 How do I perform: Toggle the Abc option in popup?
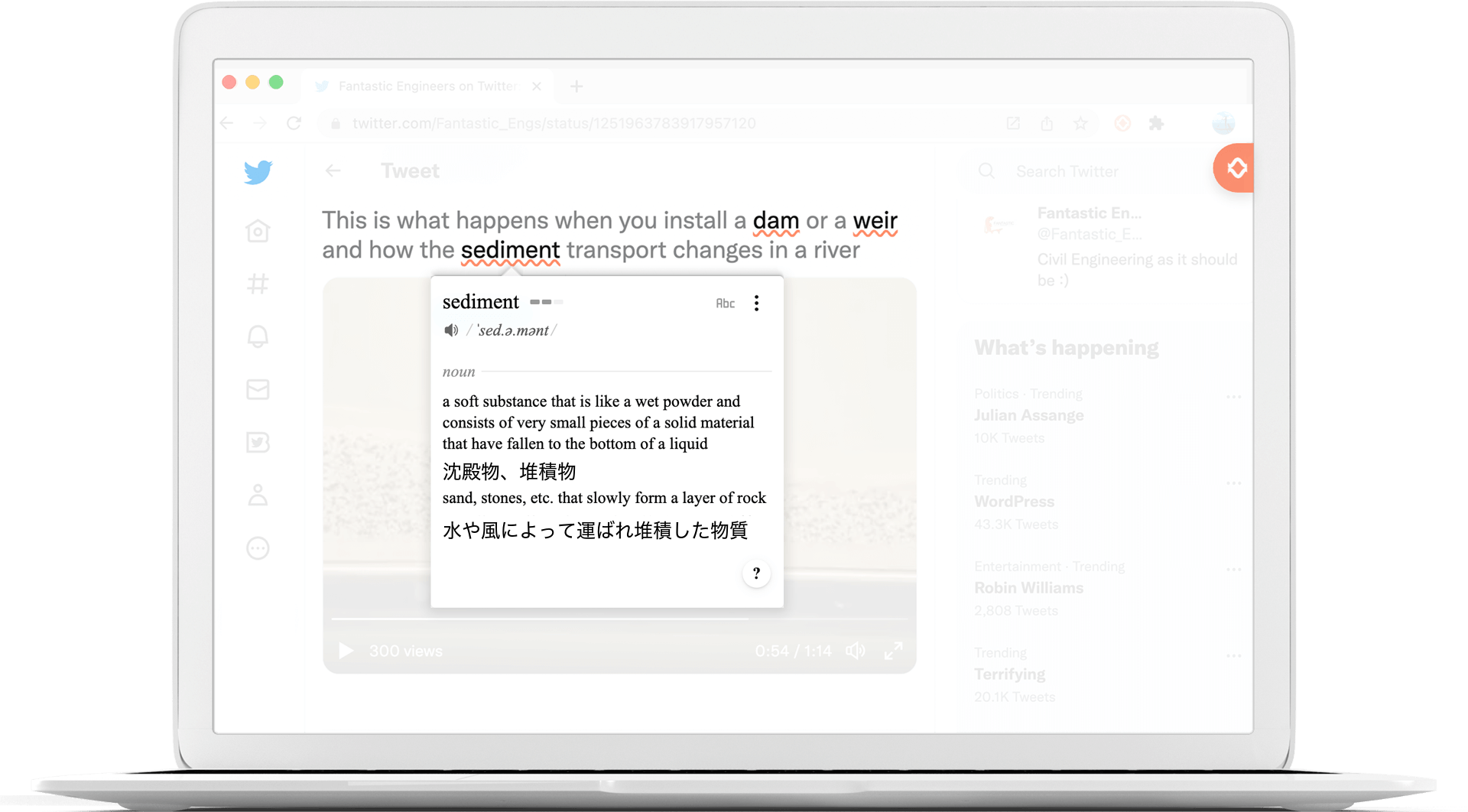click(725, 304)
